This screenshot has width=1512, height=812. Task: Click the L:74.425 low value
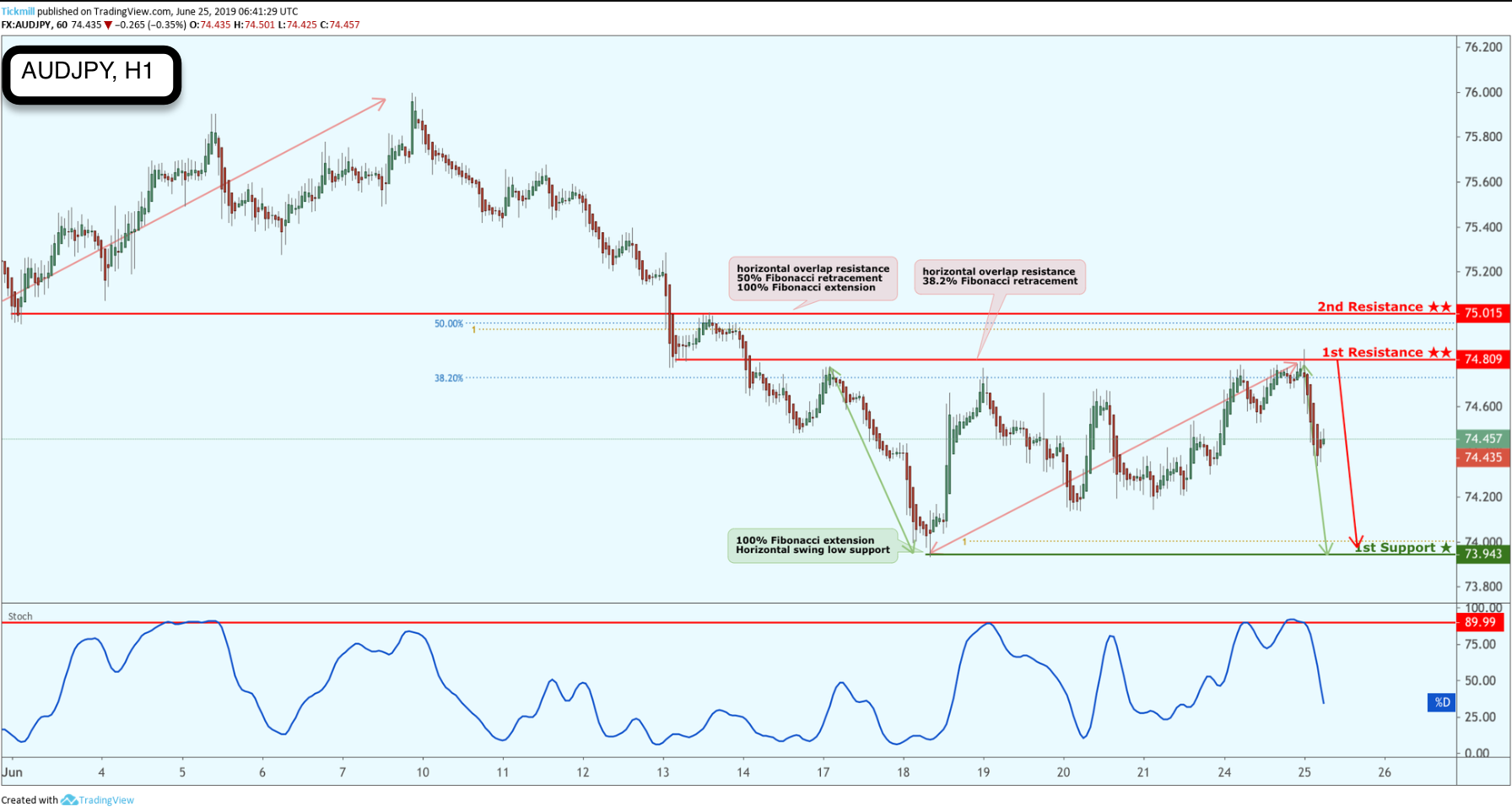coord(297,24)
